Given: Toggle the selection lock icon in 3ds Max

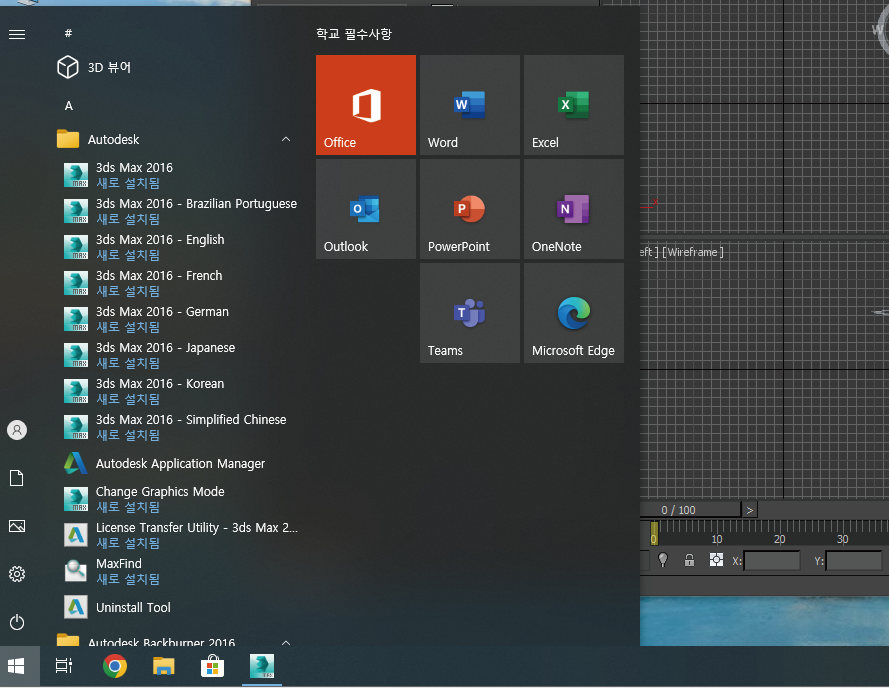Looking at the screenshot, I should coord(689,560).
